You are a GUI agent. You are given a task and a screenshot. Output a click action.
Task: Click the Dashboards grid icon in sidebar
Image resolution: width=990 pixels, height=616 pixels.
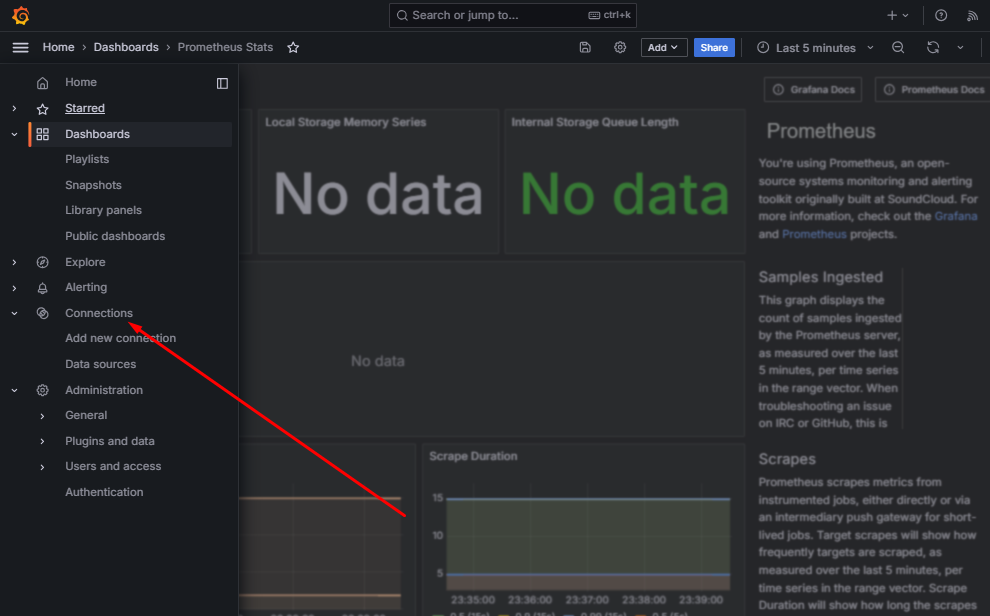tap(42, 134)
